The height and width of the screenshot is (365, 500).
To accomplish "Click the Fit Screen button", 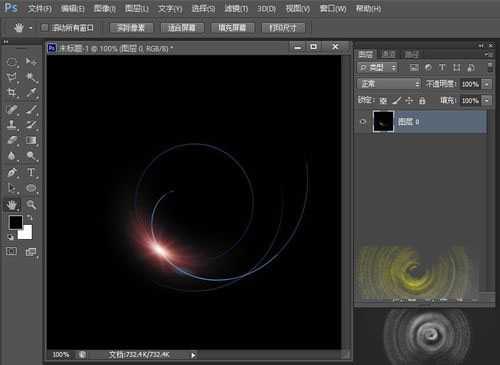I will point(182,28).
